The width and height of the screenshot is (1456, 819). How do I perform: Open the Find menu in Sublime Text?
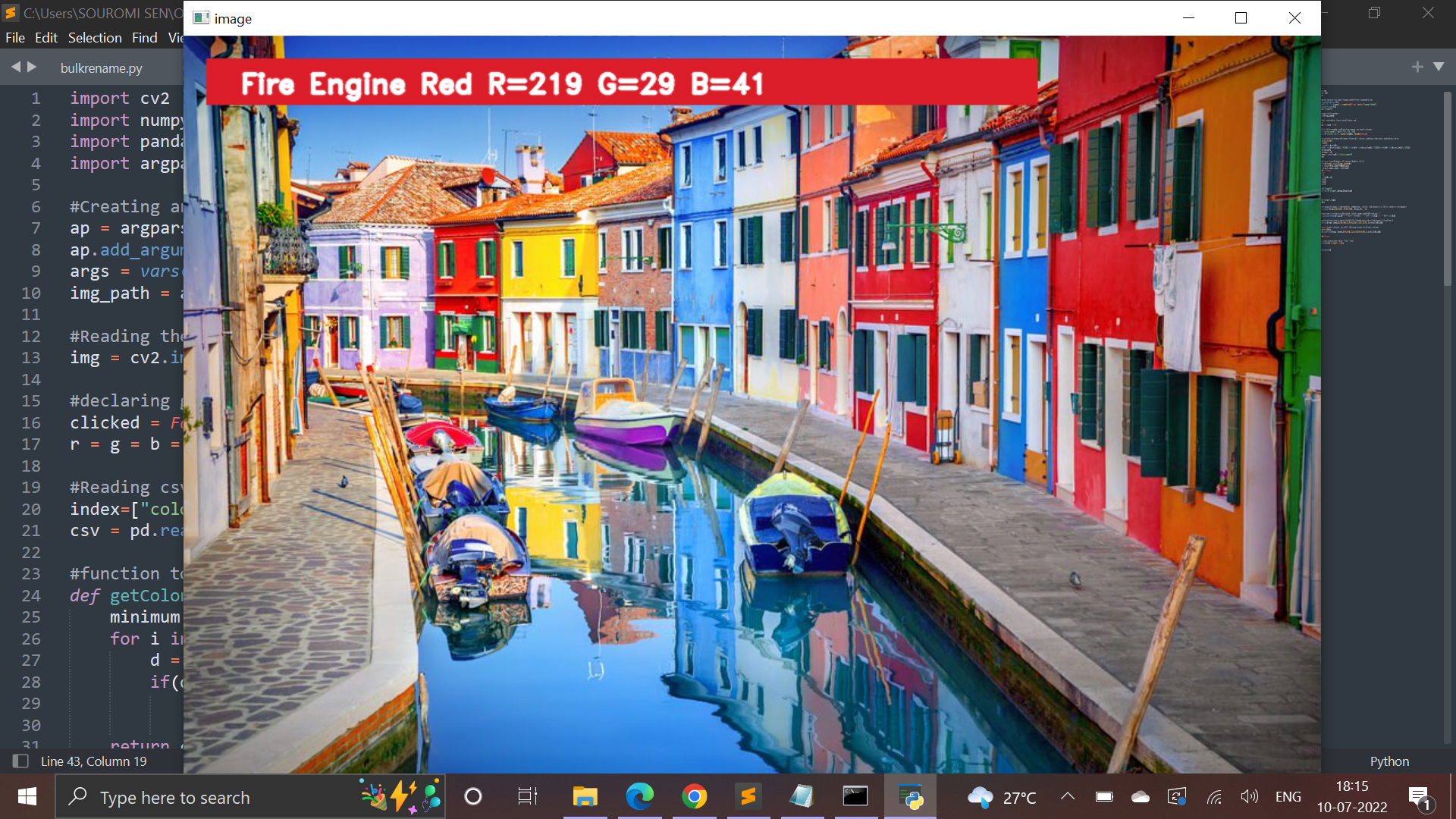tap(144, 37)
